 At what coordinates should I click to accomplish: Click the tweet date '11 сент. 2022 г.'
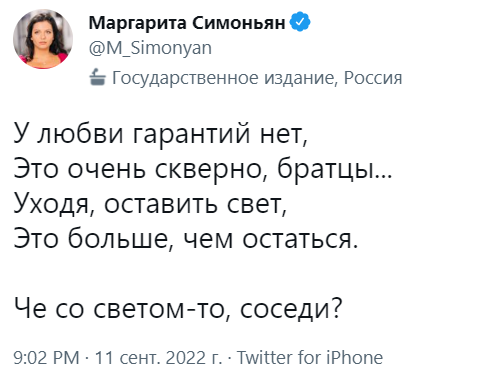click(x=158, y=358)
